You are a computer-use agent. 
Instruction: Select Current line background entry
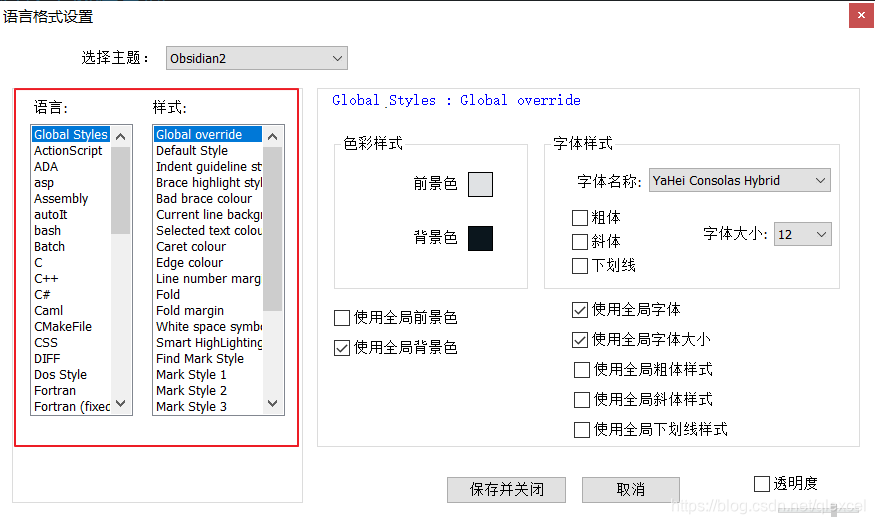click(208, 215)
